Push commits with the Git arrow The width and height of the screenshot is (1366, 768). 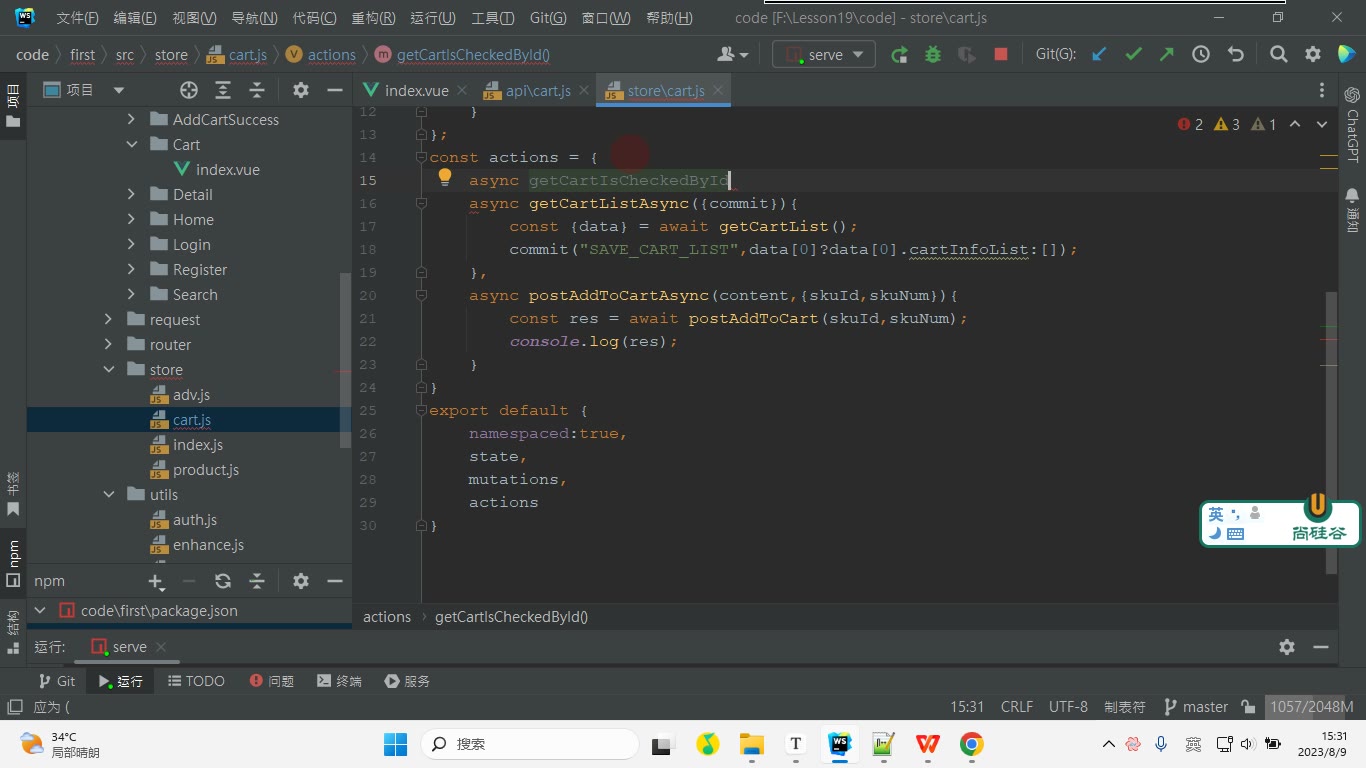click(x=1167, y=55)
